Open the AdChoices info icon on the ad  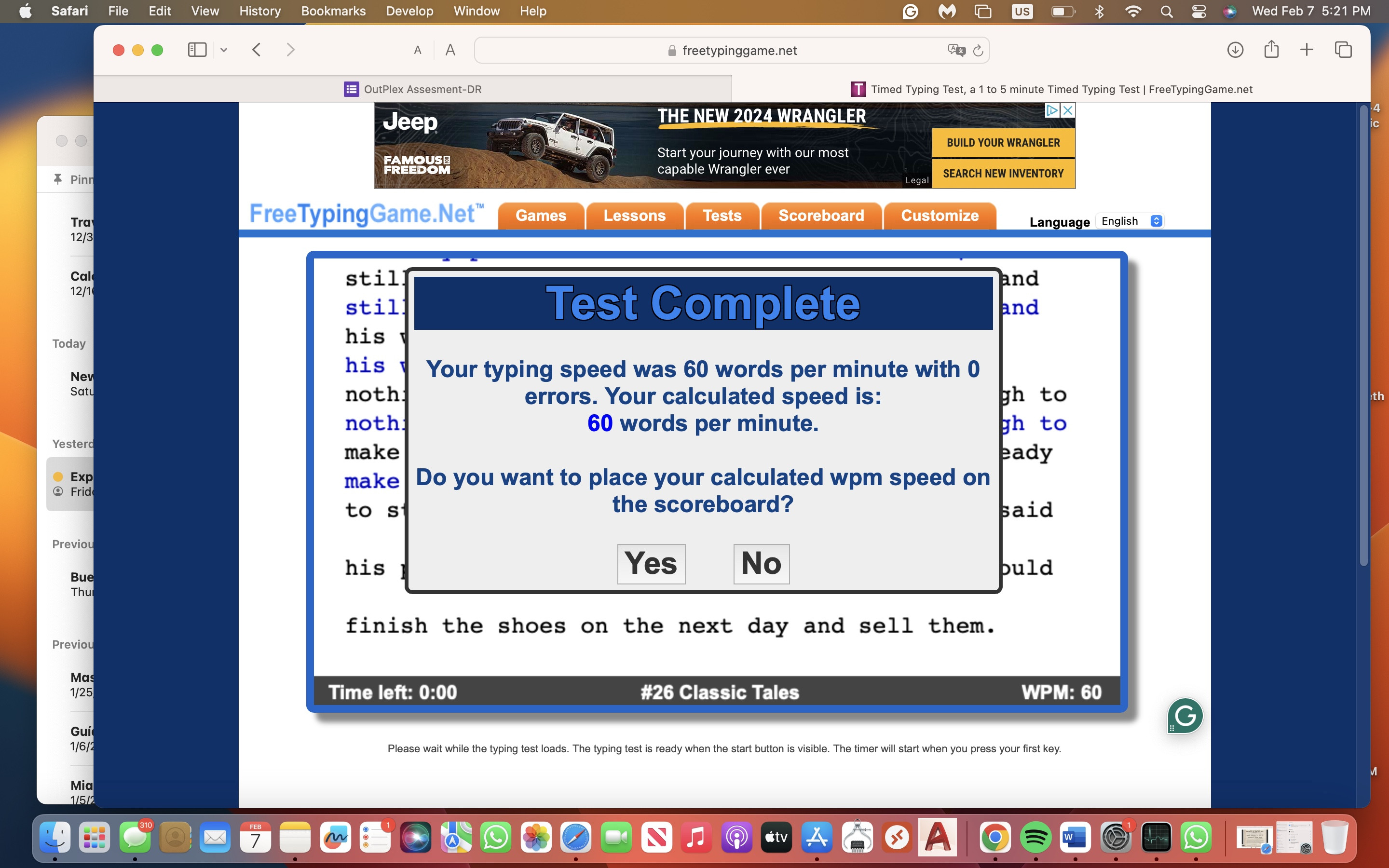coord(1052,110)
